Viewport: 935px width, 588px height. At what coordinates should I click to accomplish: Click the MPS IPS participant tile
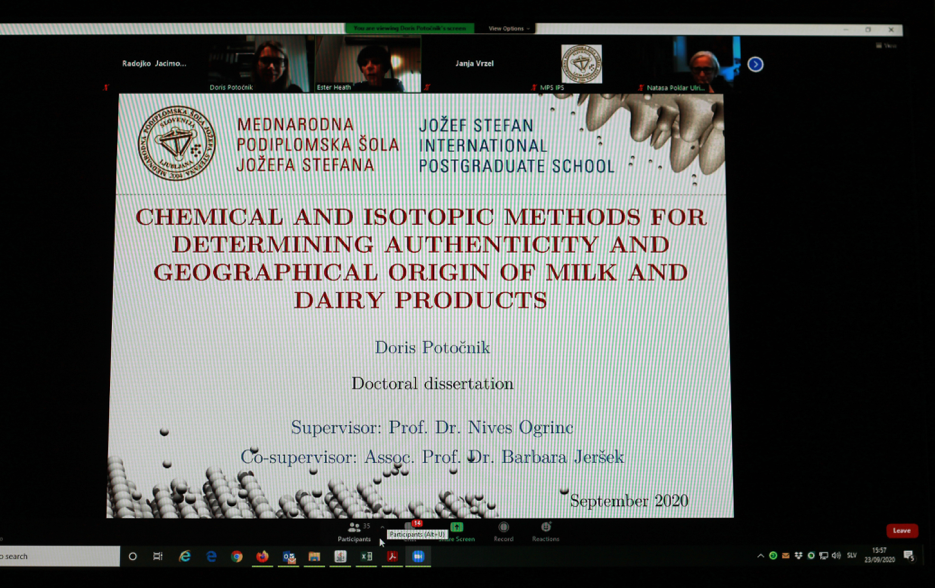click(x=581, y=65)
